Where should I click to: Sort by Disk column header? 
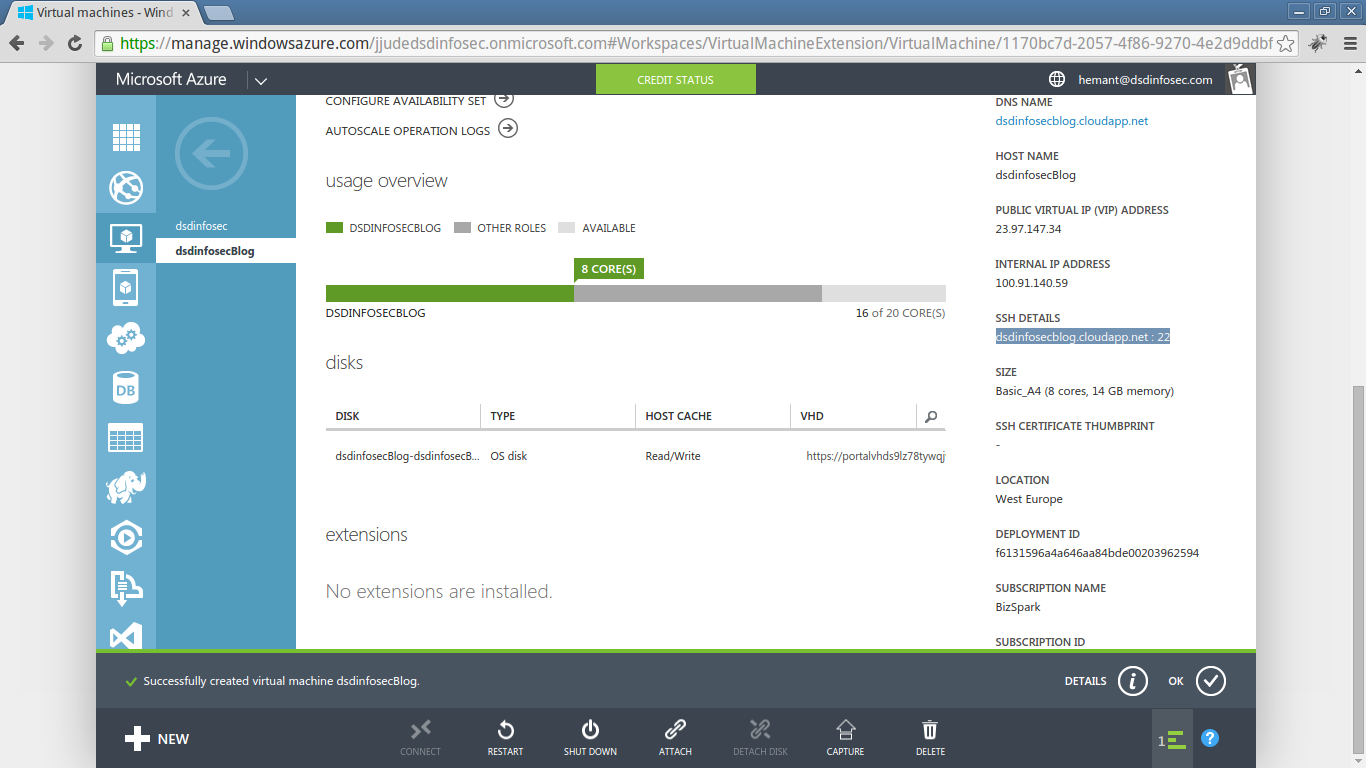pyautogui.click(x=403, y=416)
